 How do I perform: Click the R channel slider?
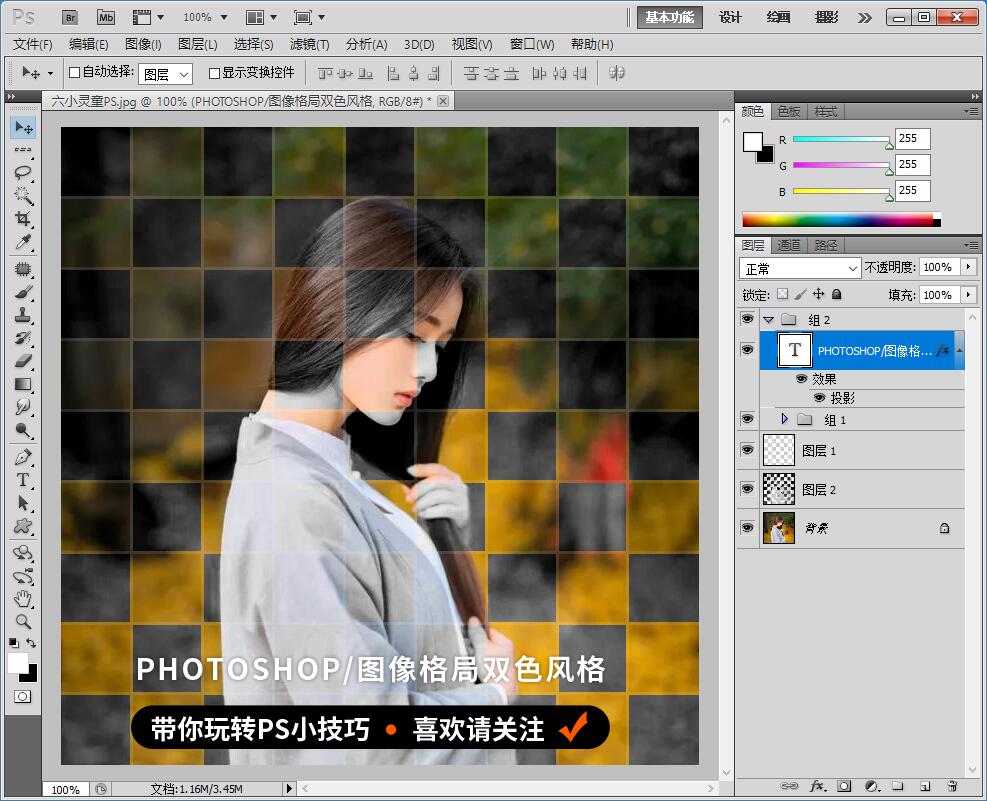tap(842, 139)
